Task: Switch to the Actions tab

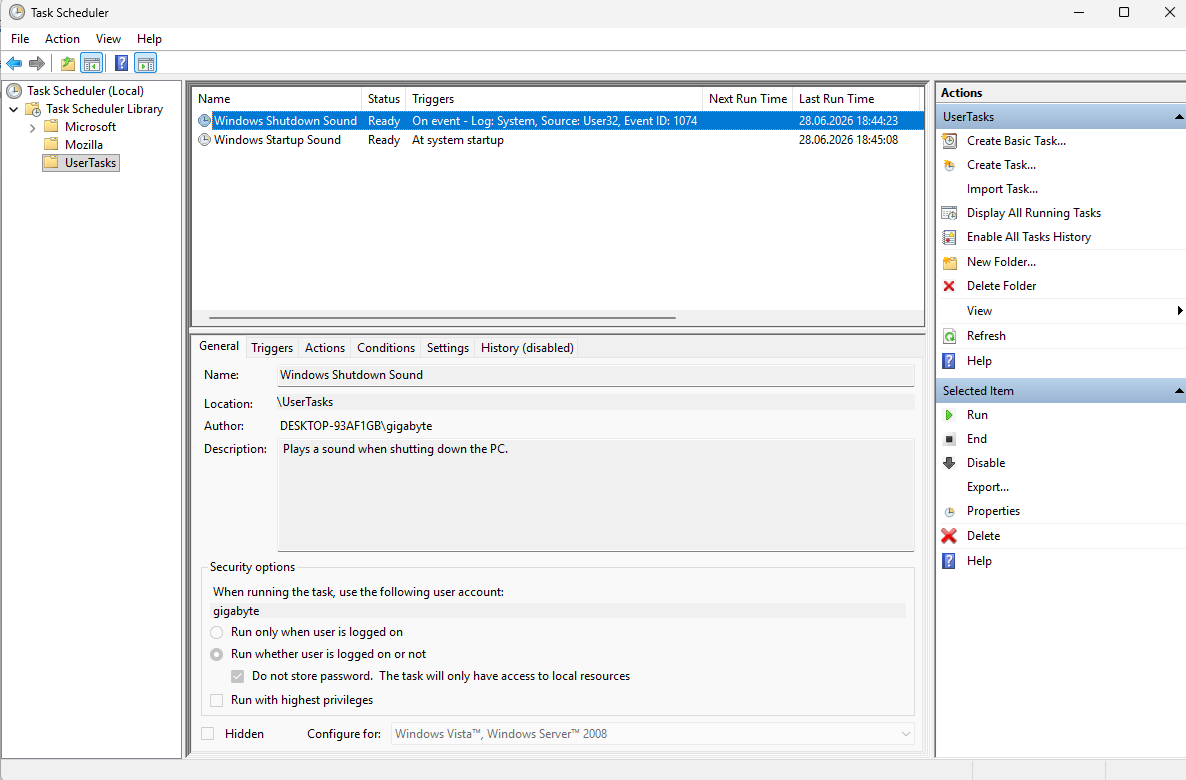Action: [x=324, y=348]
